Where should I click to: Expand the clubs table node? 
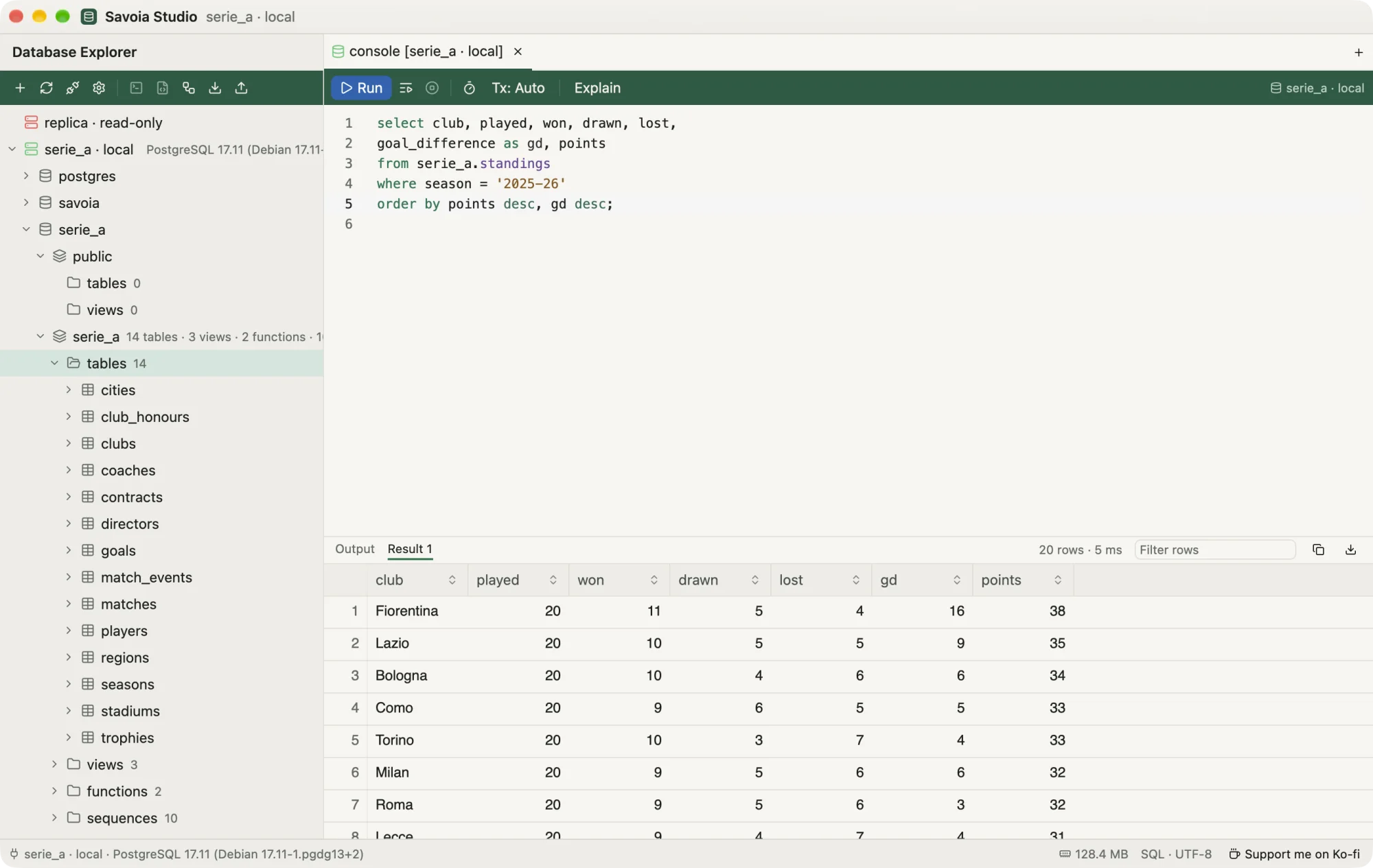pos(69,443)
